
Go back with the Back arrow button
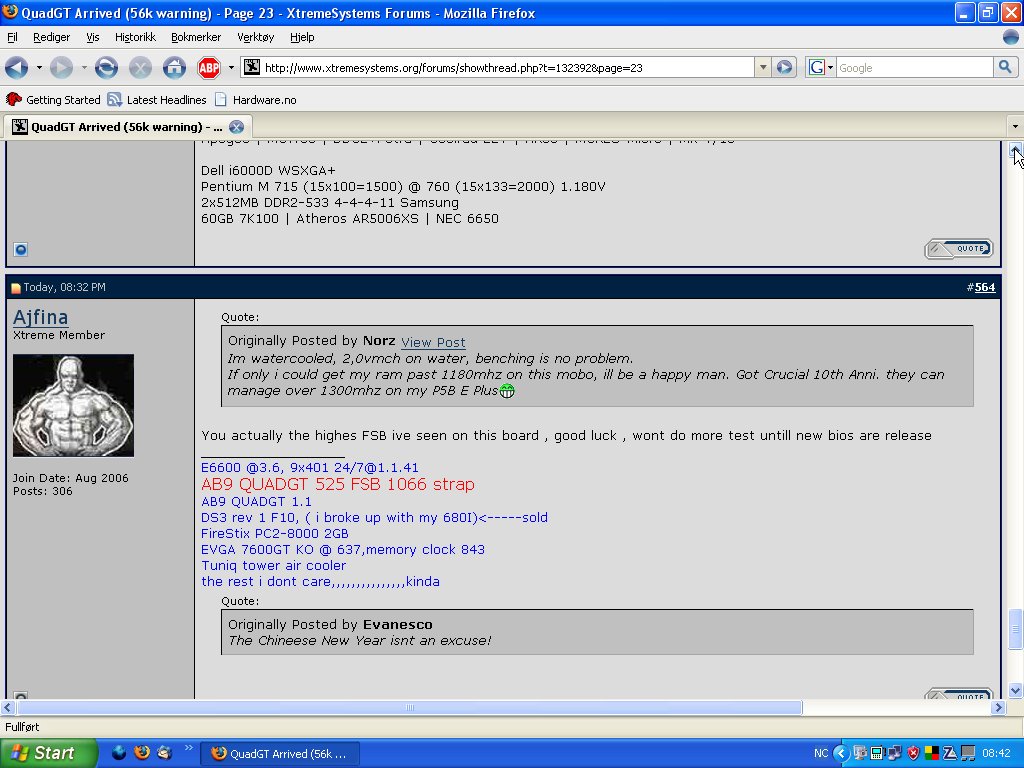[16, 67]
